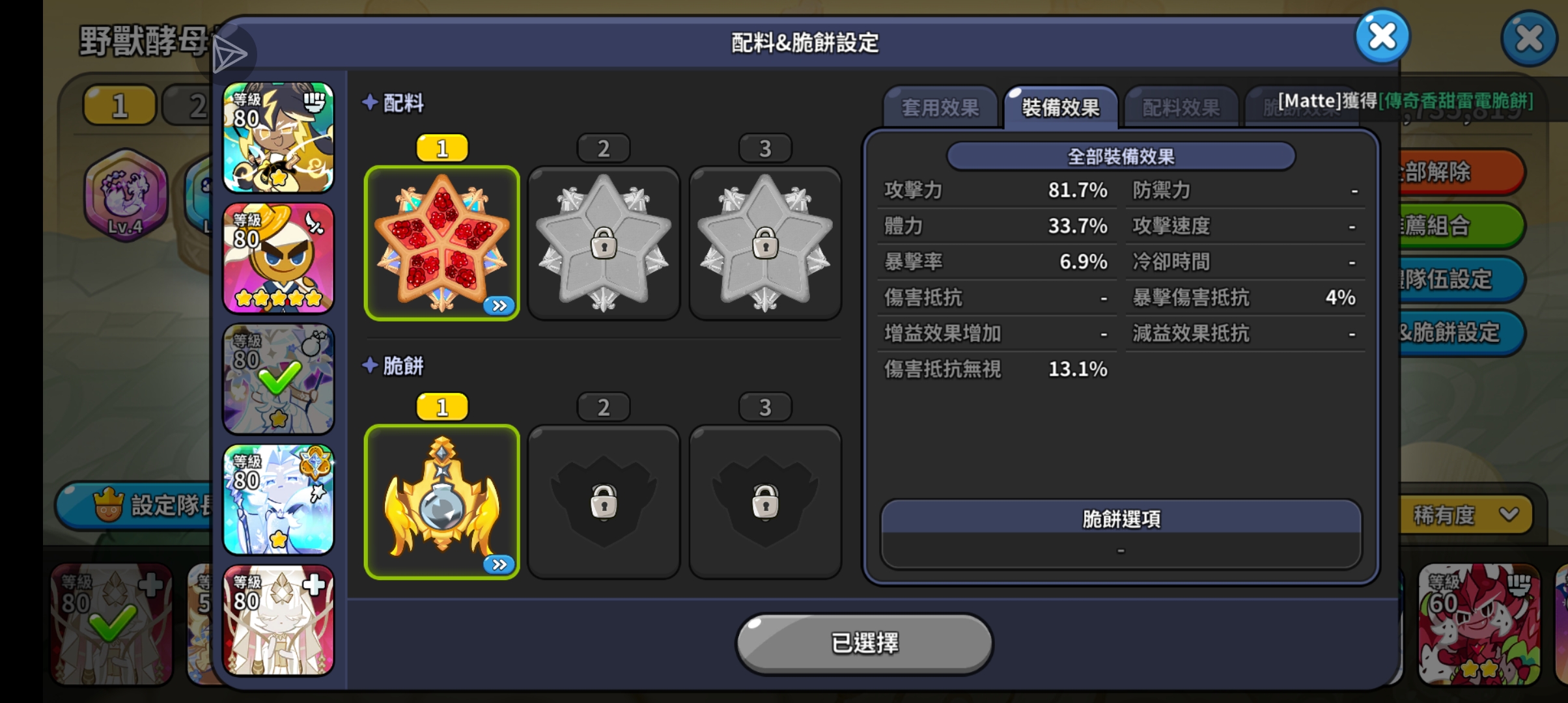Tap the locked beascuit preset 2 slot

(604, 501)
